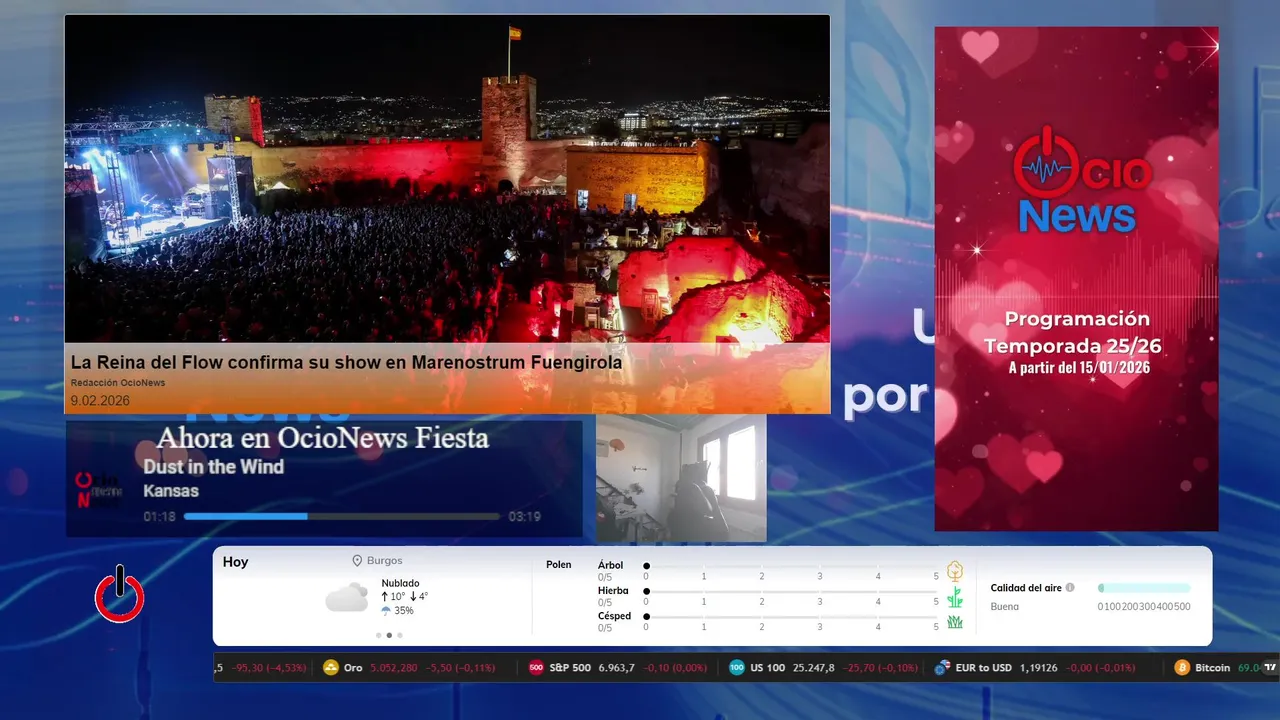
Task: Click the US 100 value 25.247,8
Action: [x=814, y=668]
